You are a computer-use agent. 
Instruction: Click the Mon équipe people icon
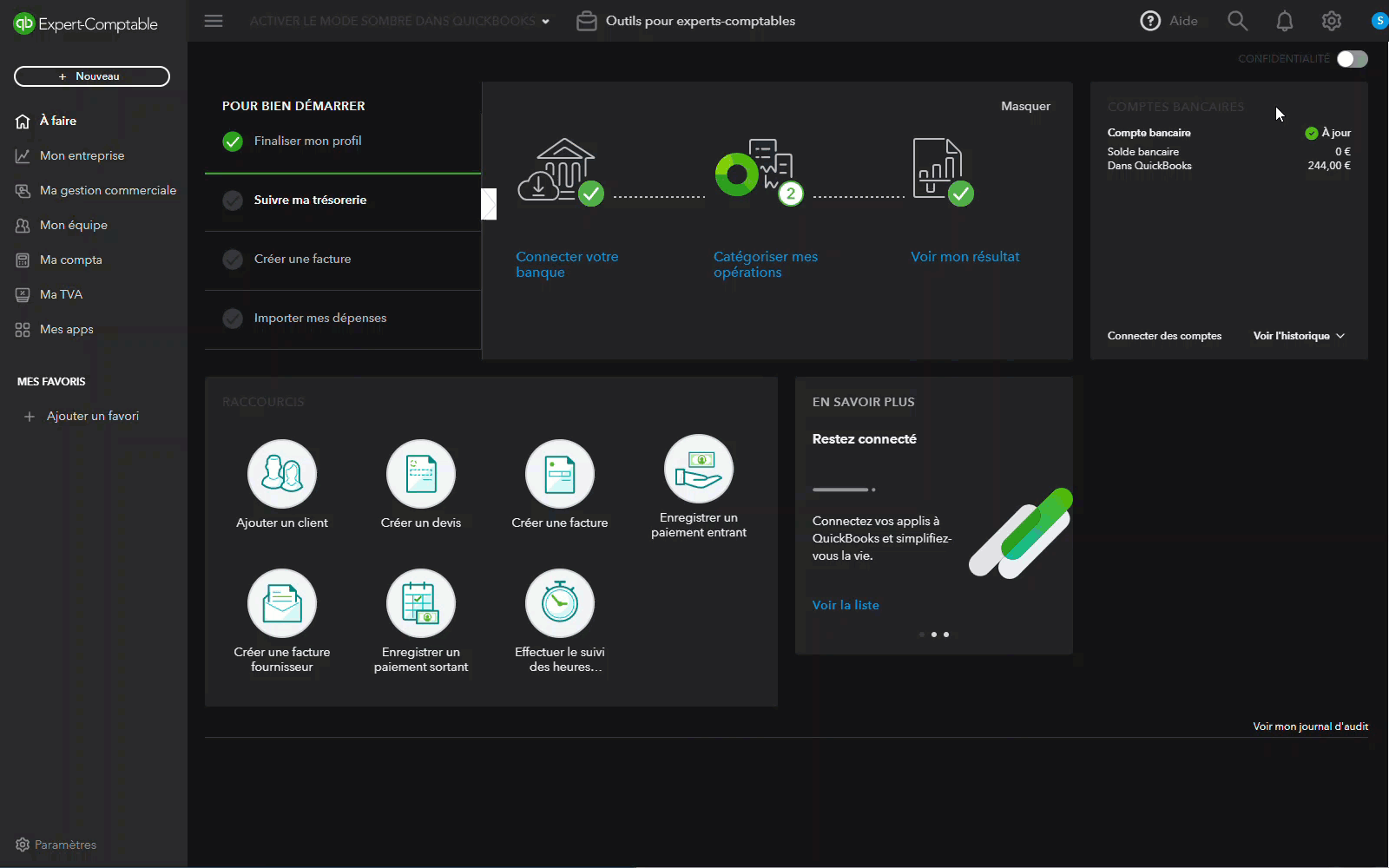click(x=23, y=226)
